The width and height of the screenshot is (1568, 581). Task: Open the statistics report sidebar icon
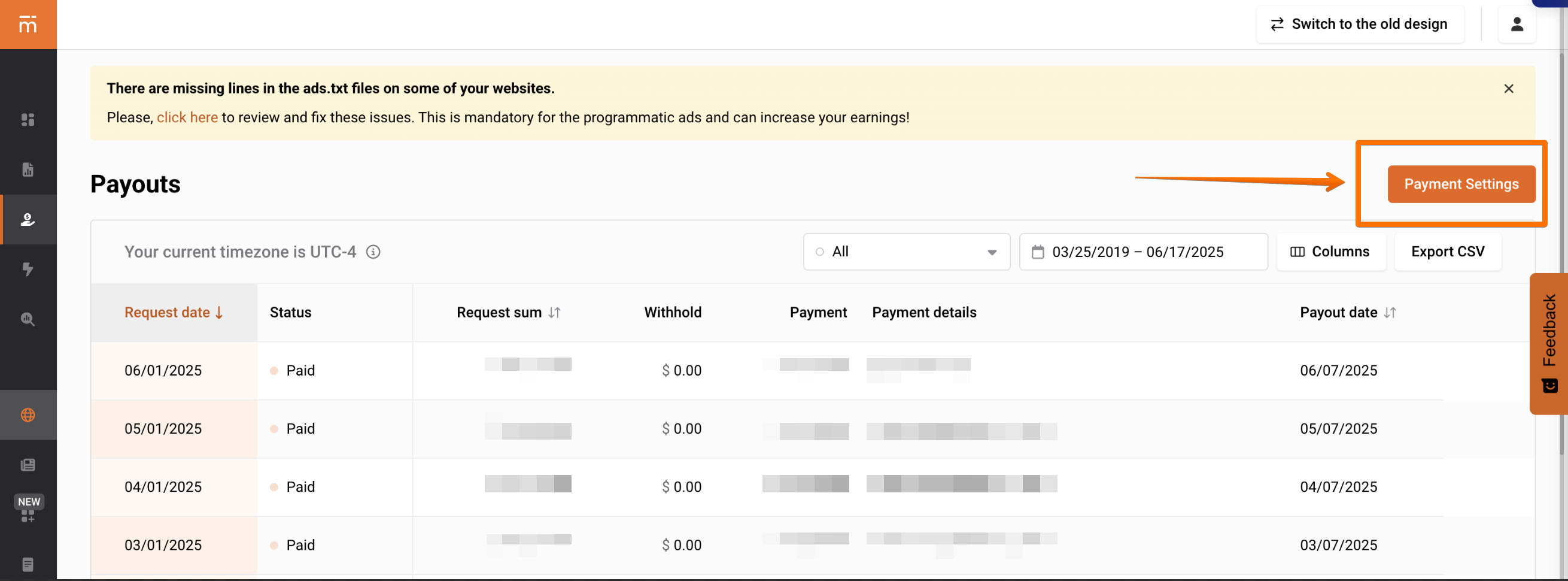(x=28, y=170)
